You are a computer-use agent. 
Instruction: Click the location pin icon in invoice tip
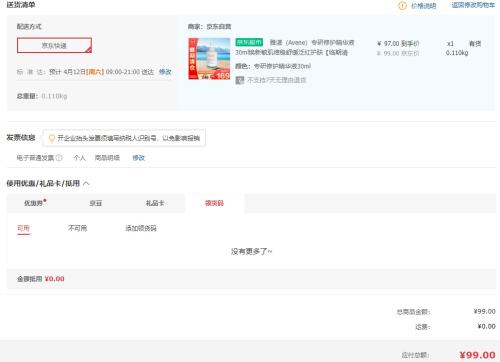(52, 138)
